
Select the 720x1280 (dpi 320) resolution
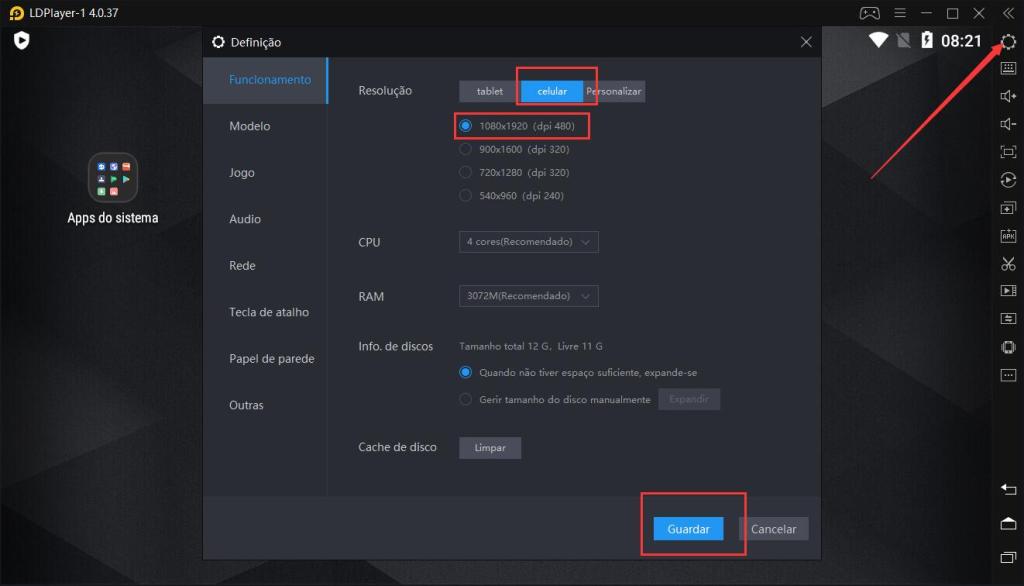pyautogui.click(x=465, y=172)
